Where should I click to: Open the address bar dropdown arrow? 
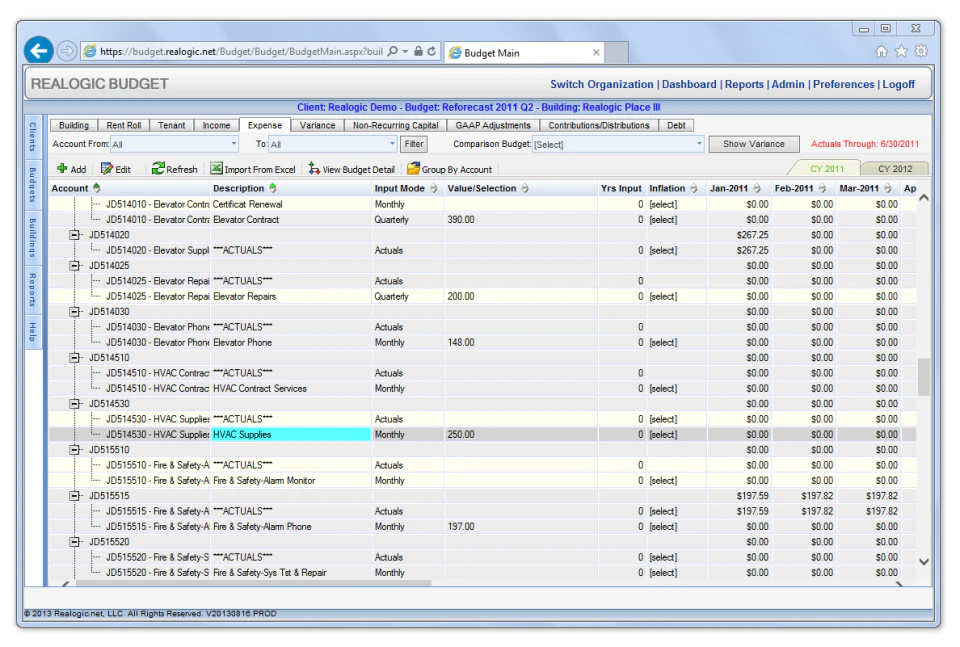pos(405,51)
